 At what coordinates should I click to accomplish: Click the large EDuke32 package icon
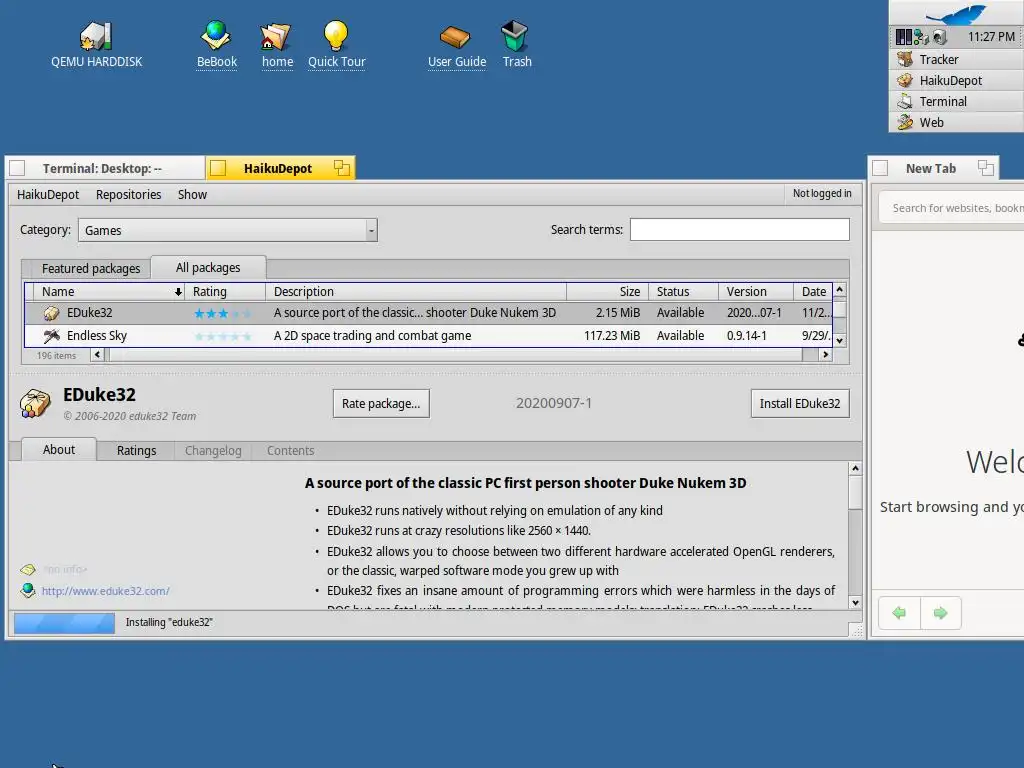(x=35, y=403)
